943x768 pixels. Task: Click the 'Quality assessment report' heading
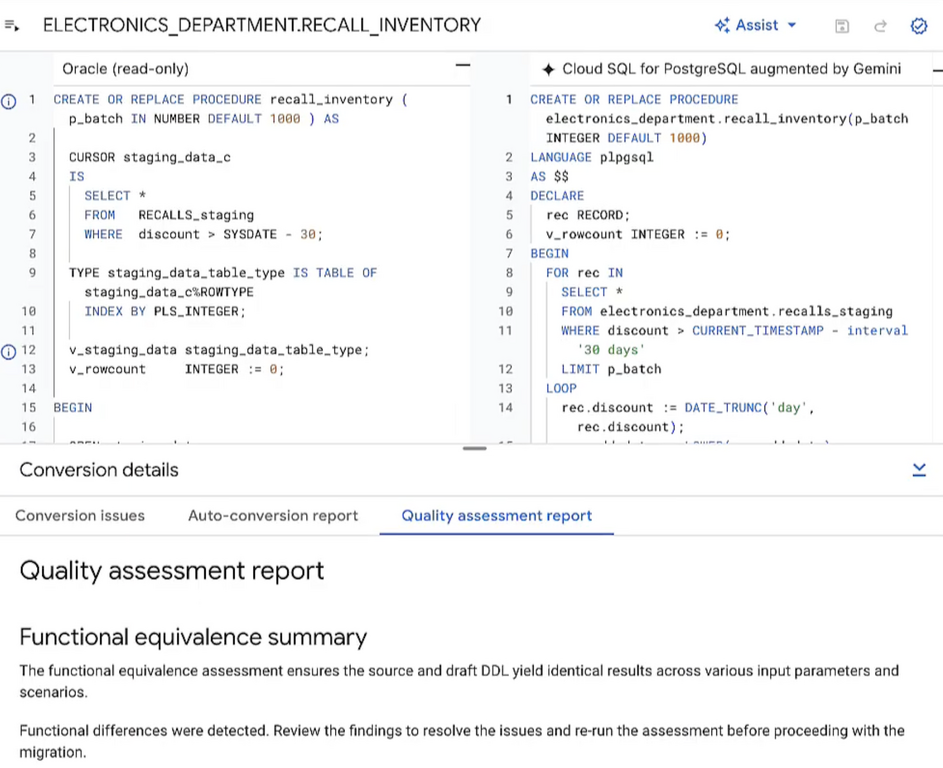(x=172, y=571)
